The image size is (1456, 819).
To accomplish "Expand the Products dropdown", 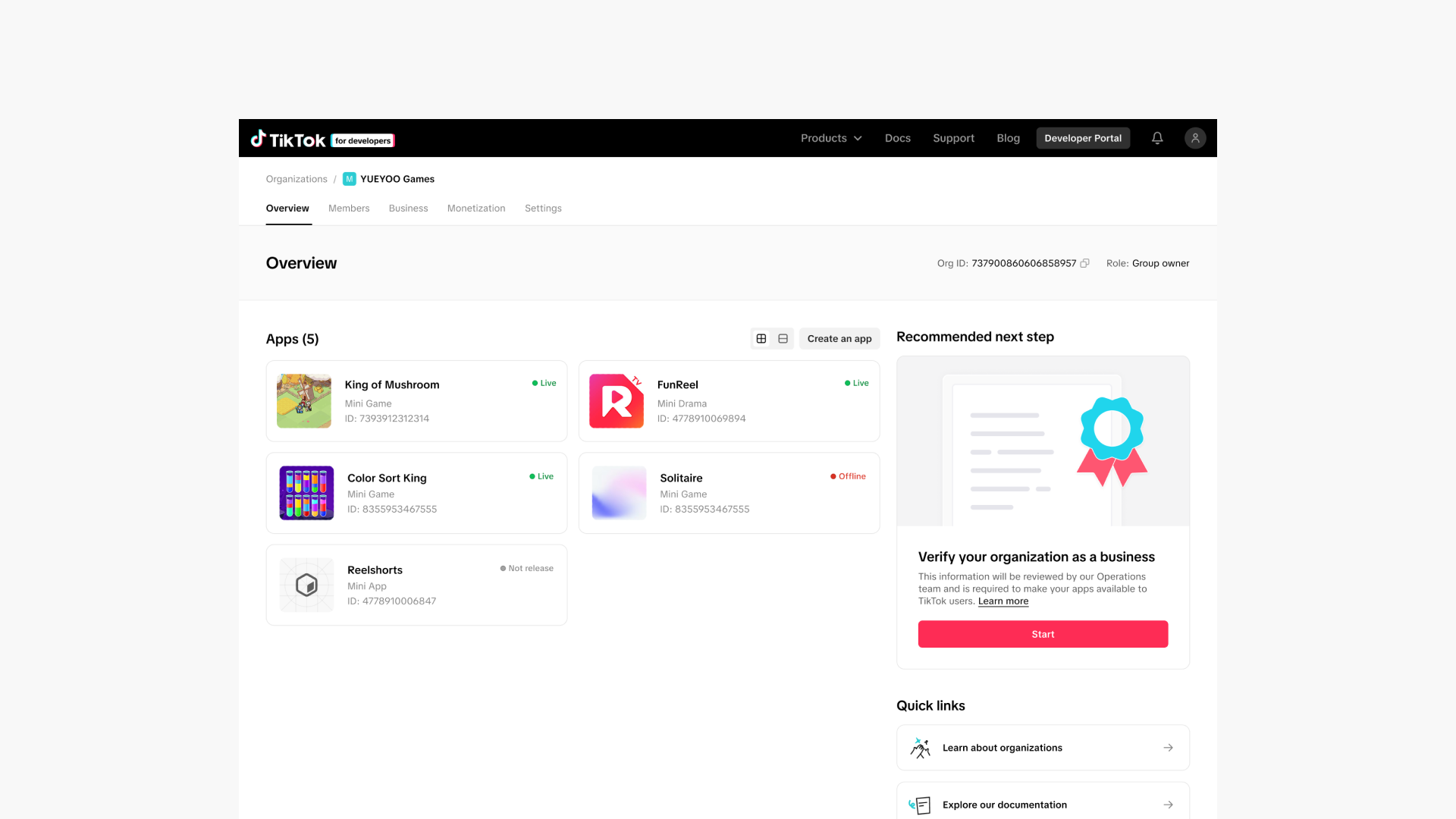I will coord(831,138).
